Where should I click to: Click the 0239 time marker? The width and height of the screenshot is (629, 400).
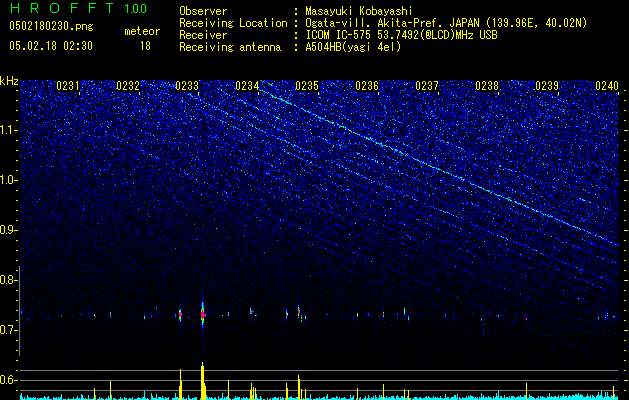pos(547,86)
